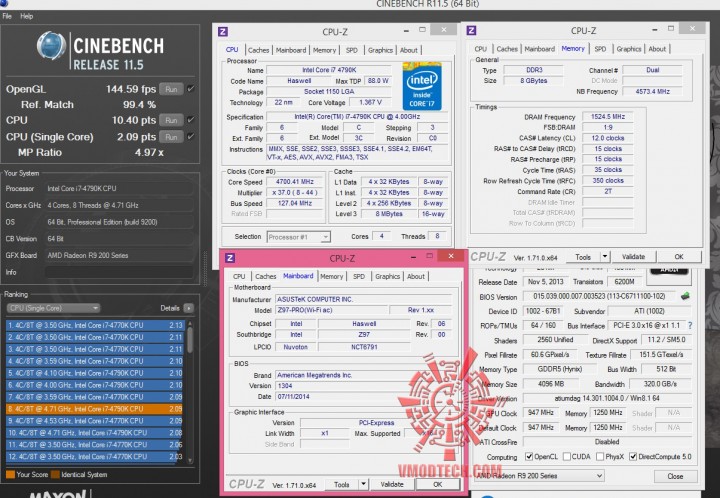Switch to Caches tab in the CPU window

[259, 50]
